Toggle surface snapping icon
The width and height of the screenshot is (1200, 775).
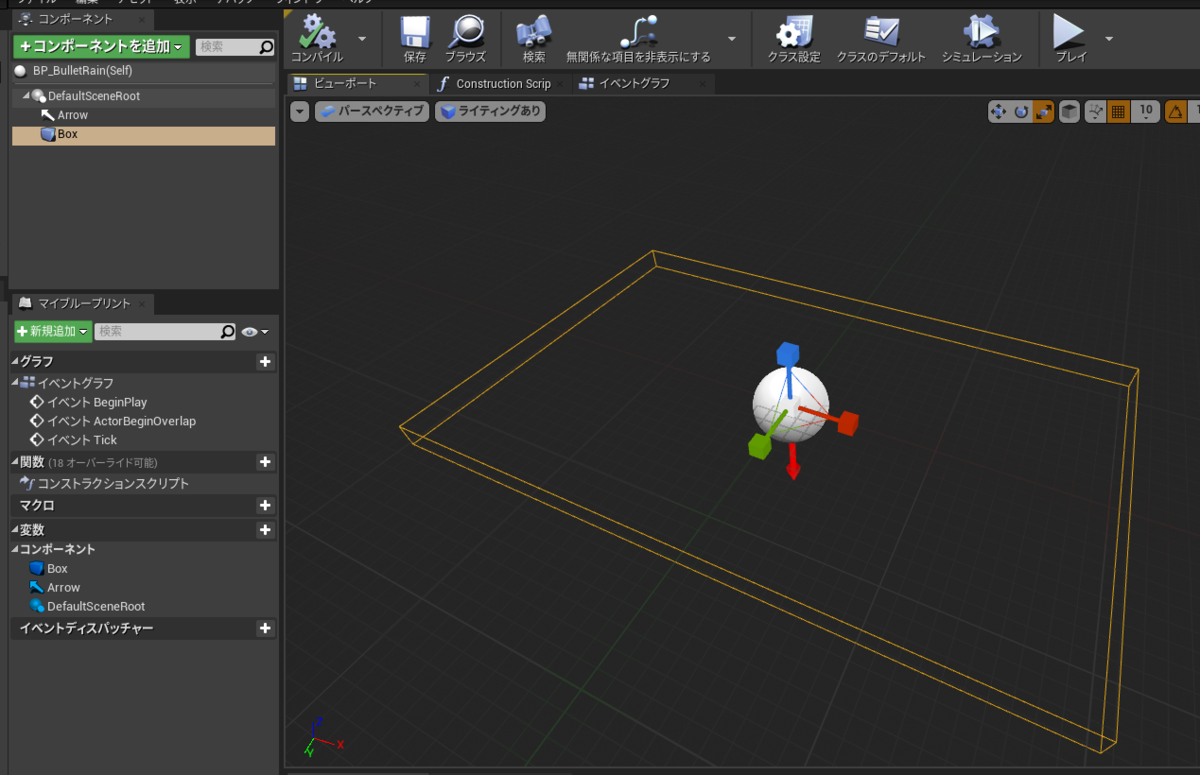[x=1096, y=112]
